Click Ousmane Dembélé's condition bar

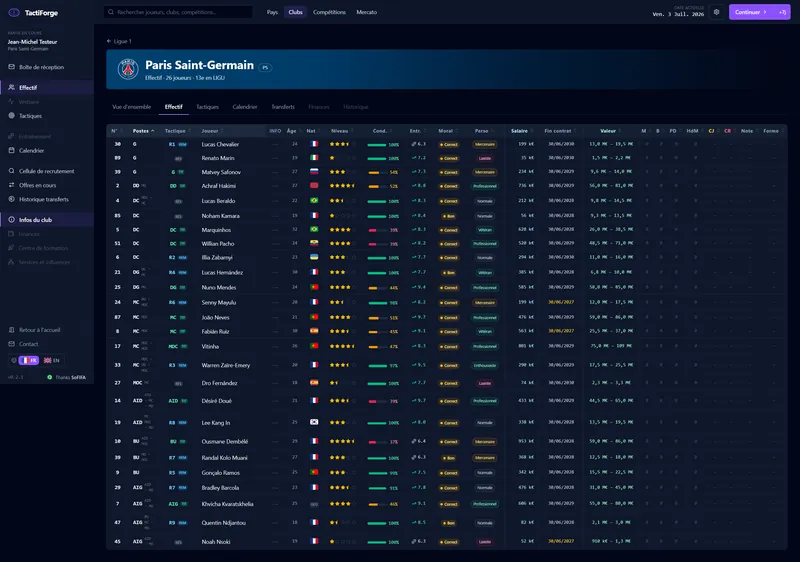(x=377, y=442)
